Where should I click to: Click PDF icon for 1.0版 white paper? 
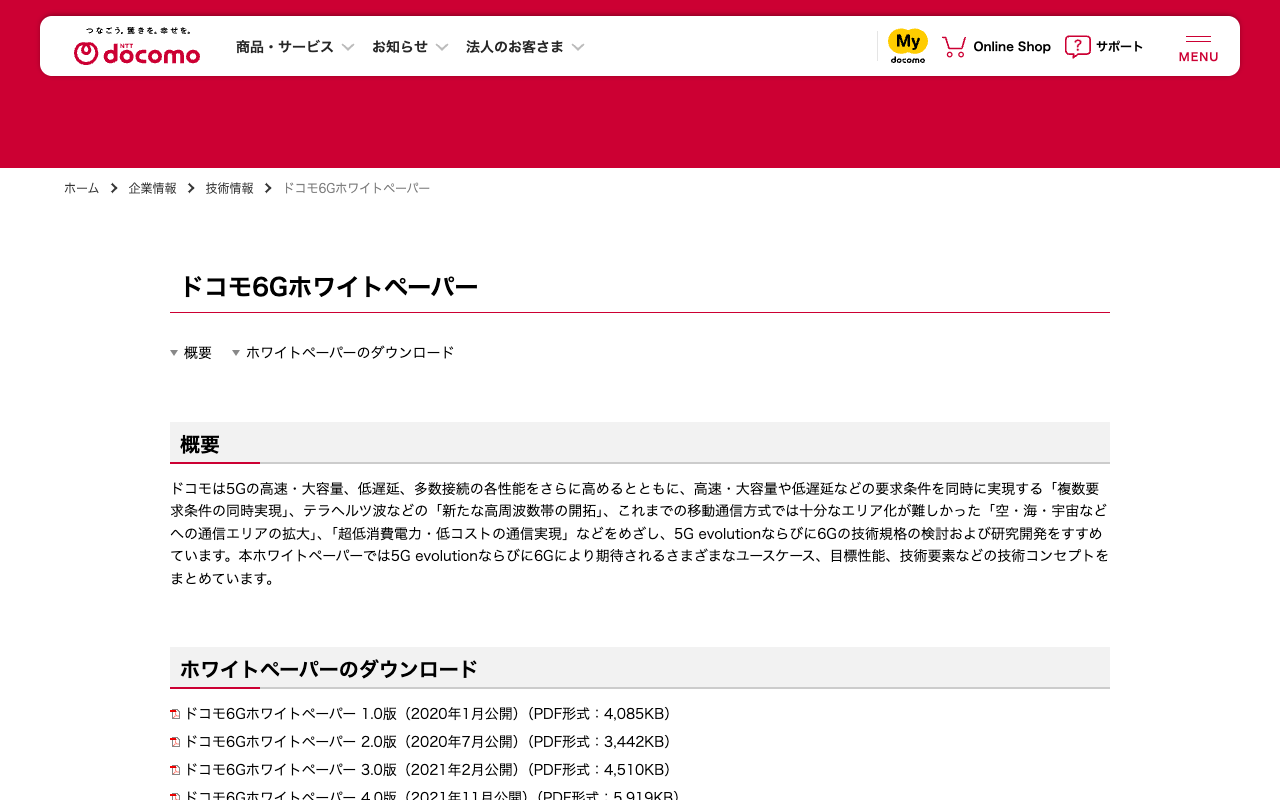point(176,714)
